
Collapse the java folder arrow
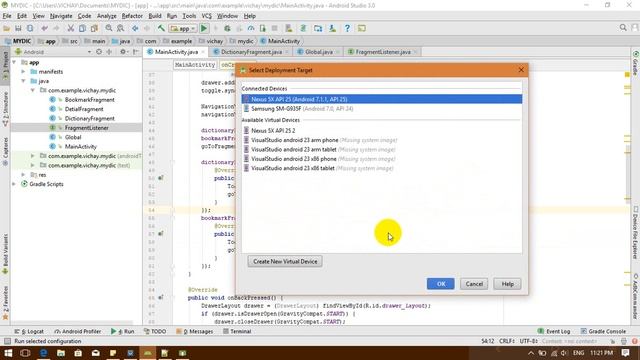point(23,81)
